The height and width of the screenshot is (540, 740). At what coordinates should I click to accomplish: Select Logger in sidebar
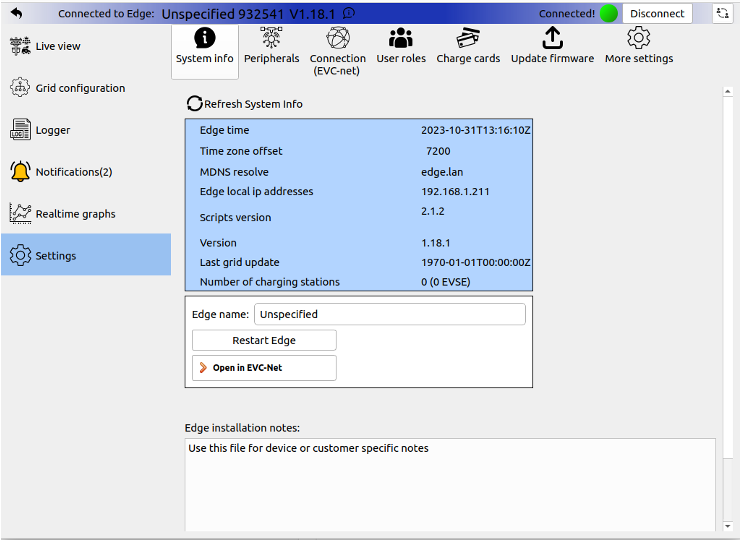pos(53,130)
